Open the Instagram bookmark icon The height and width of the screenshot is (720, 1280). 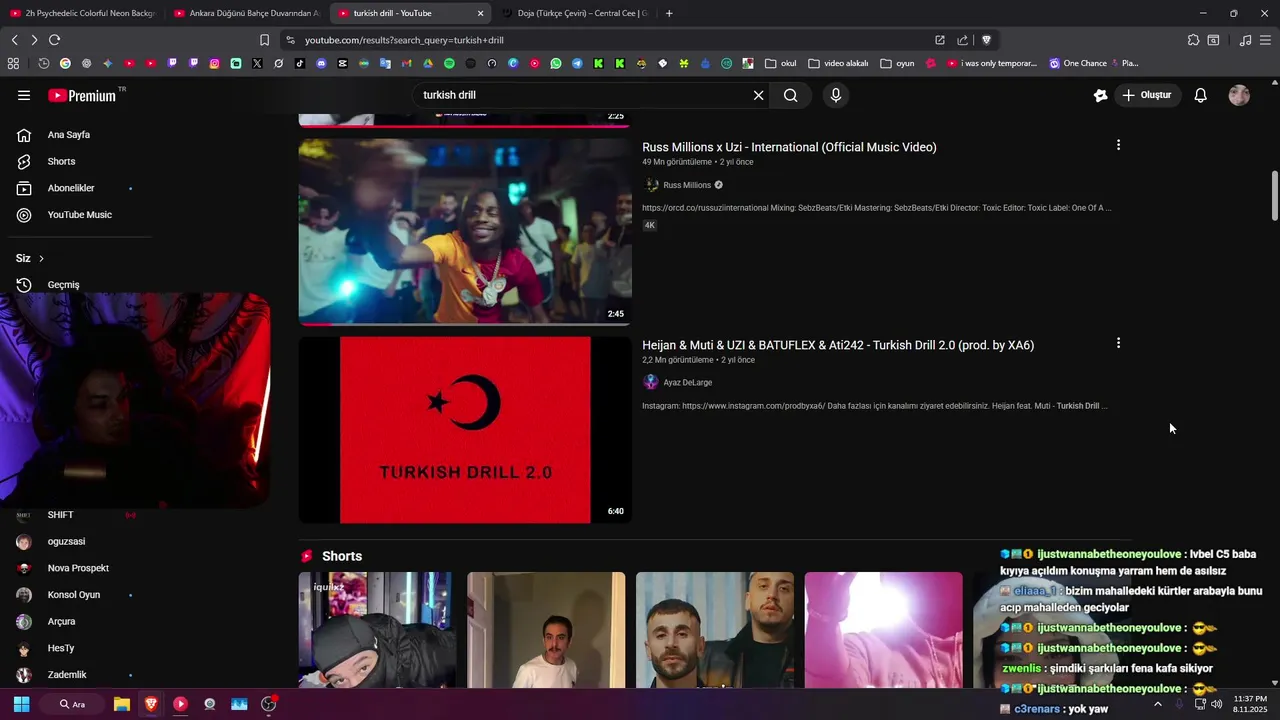pos(214,63)
